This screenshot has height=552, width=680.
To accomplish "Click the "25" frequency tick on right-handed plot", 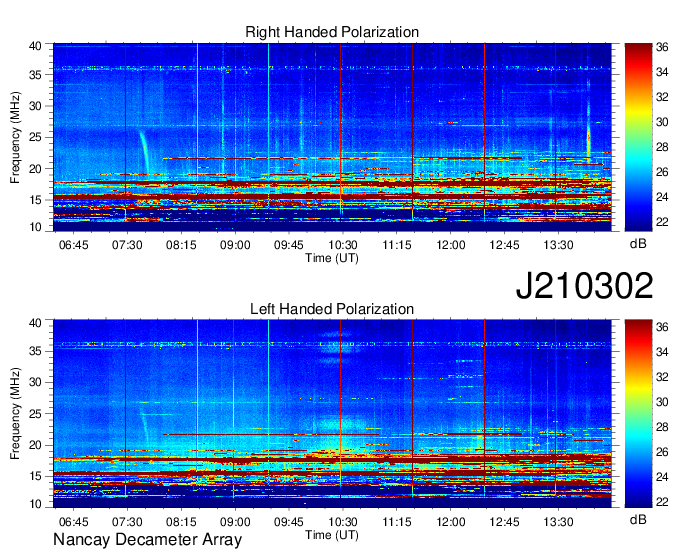I will pos(36,138).
